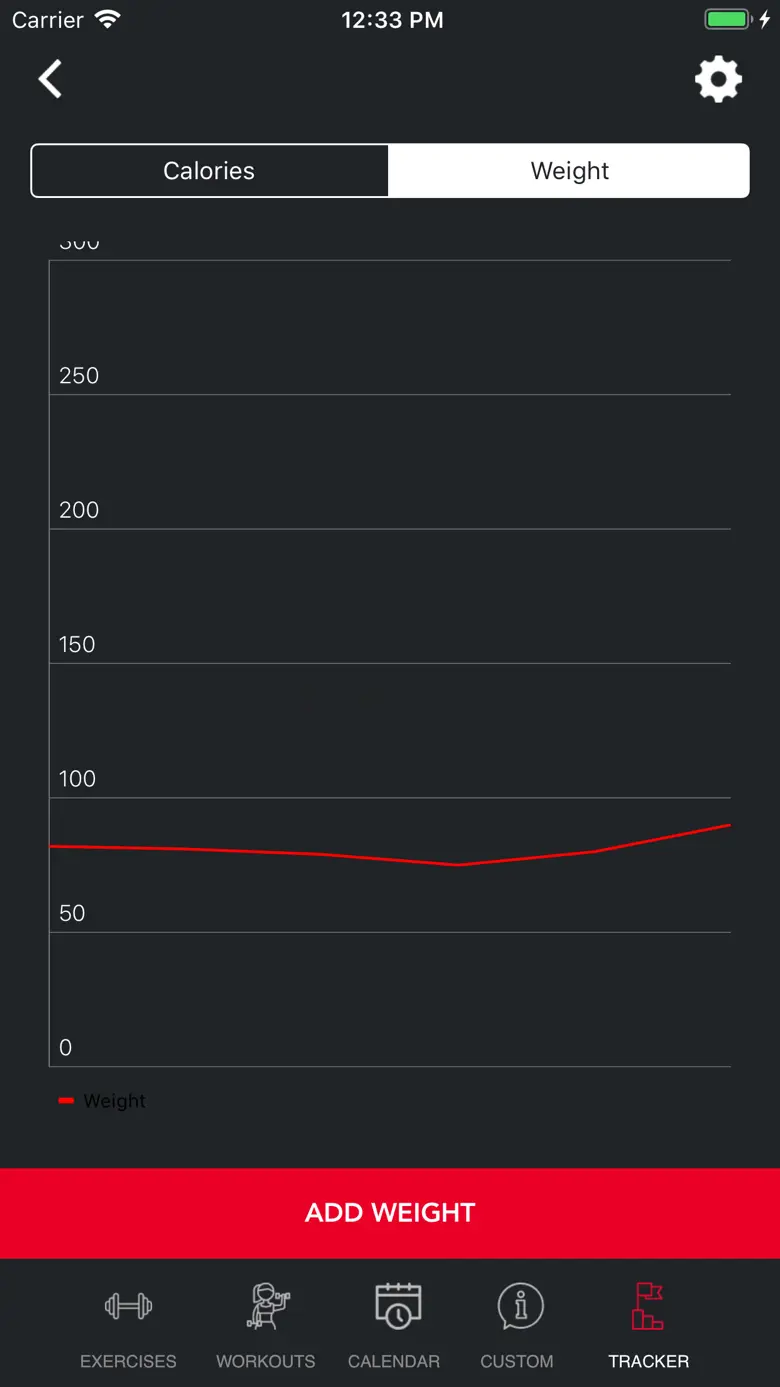This screenshot has height=1387, width=780.
Task: Tap the battery indicator in status bar
Action: (728, 19)
